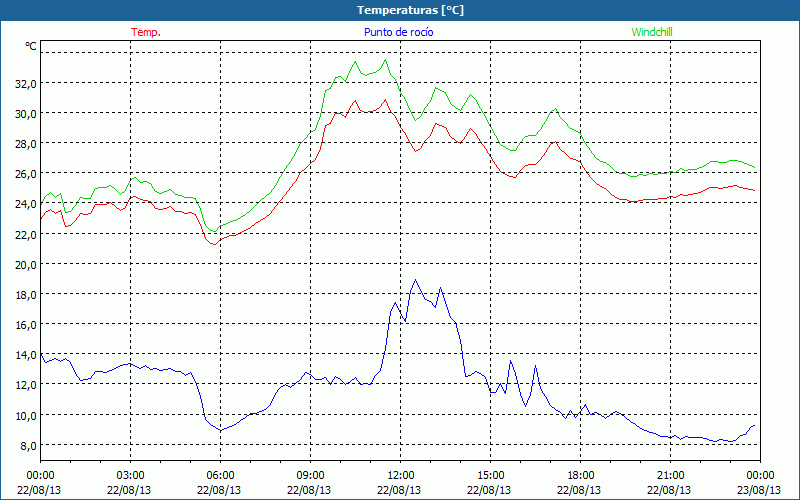The width and height of the screenshot is (800, 500).
Task: Select the blue Punto de rocío legend label
Action: (398, 32)
